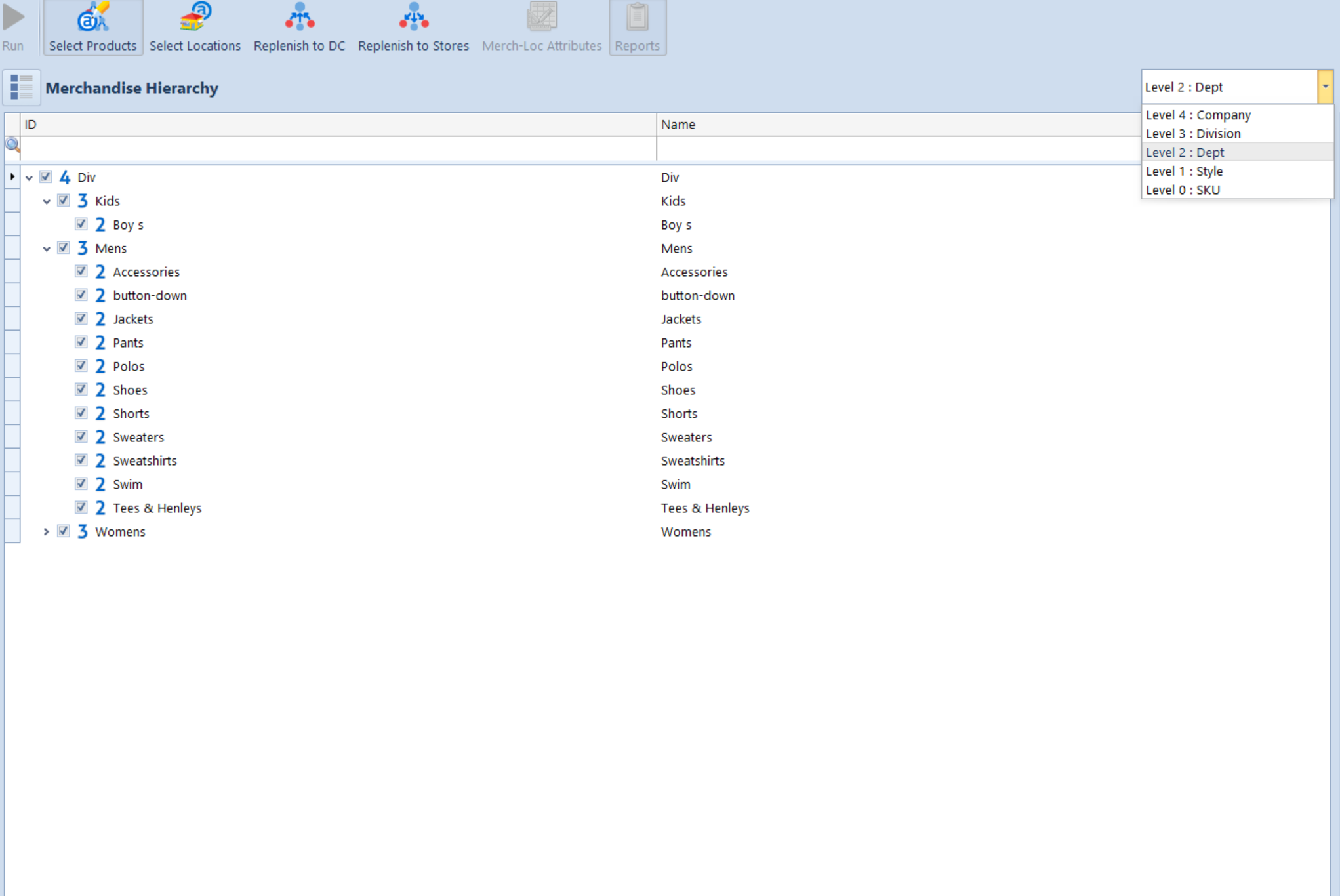The image size is (1340, 896).
Task: Open the Select Locations tool
Action: (x=195, y=27)
